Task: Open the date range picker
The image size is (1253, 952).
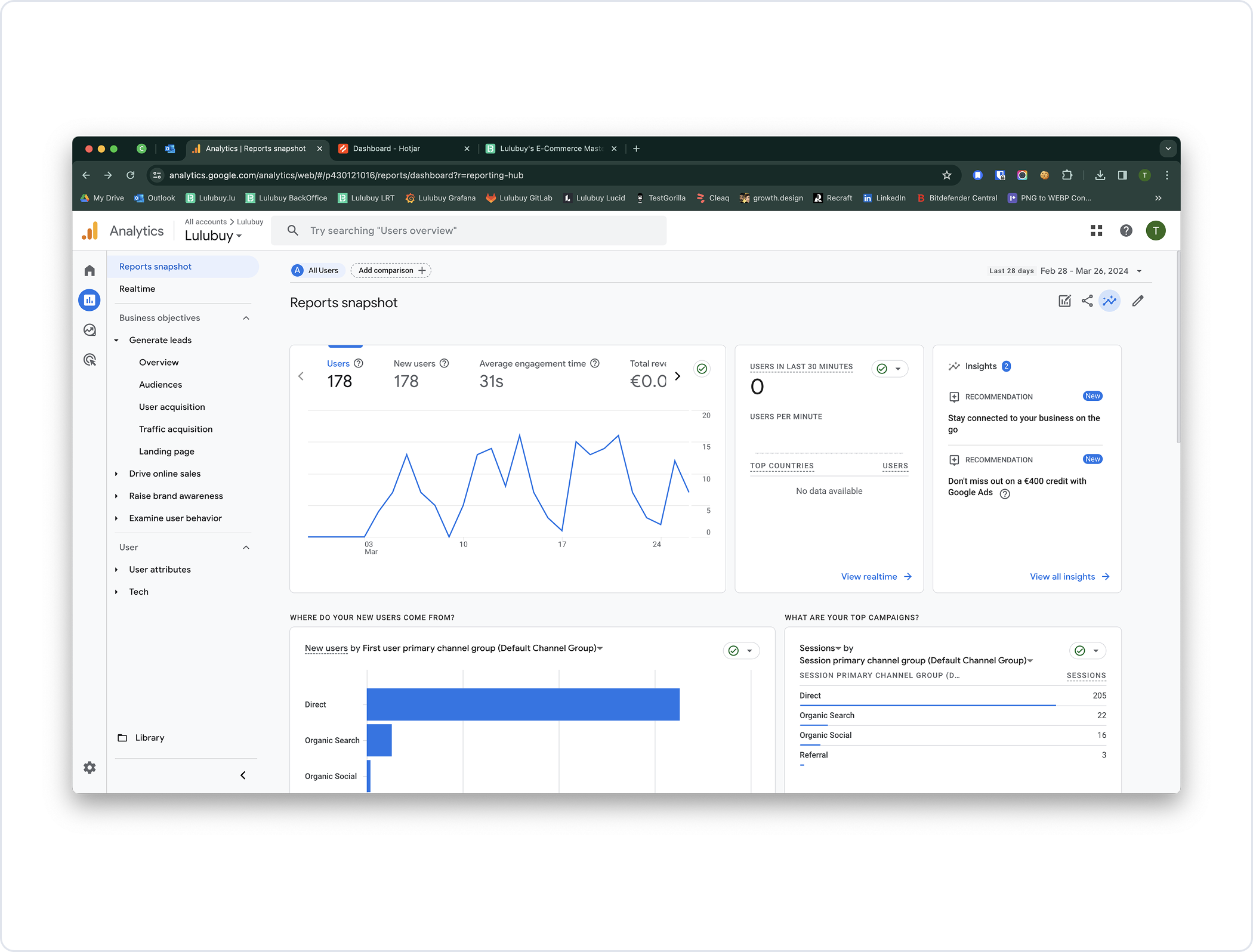Action: [x=1066, y=271]
